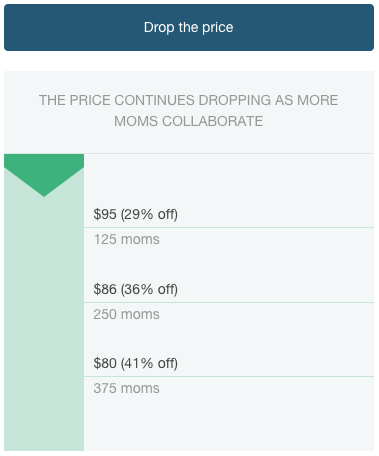Screen dimensions: 379x456
Task: Click the 29% off discount text
Action: tap(149, 214)
